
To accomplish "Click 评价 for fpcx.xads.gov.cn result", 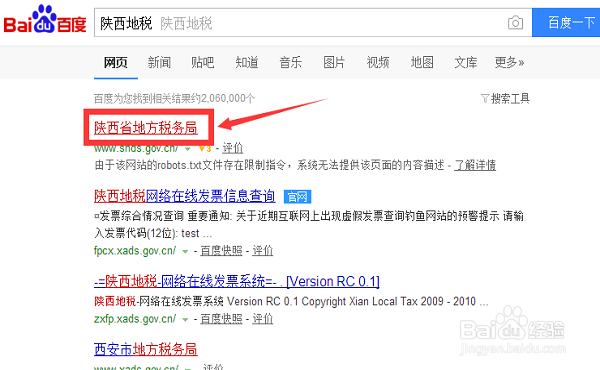I will pos(262,251).
